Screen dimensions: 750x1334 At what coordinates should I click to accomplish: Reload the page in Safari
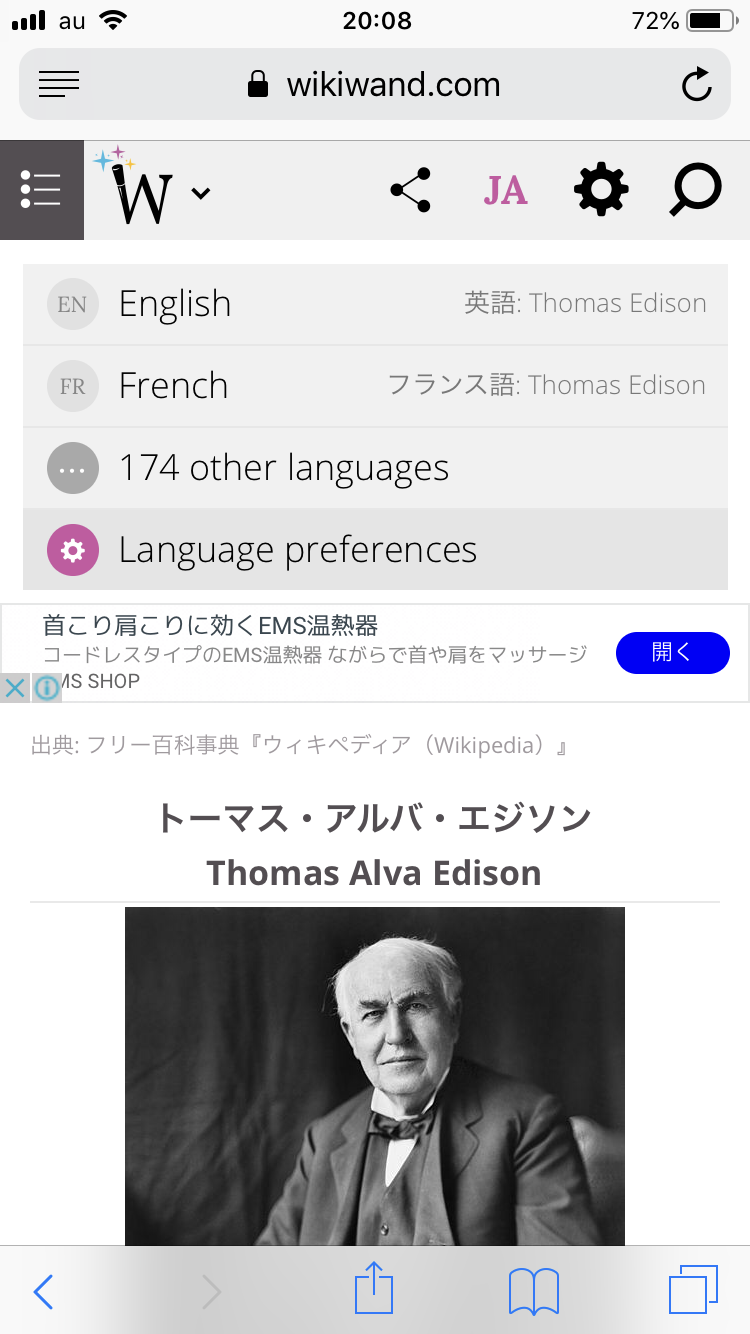tap(696, 85)
